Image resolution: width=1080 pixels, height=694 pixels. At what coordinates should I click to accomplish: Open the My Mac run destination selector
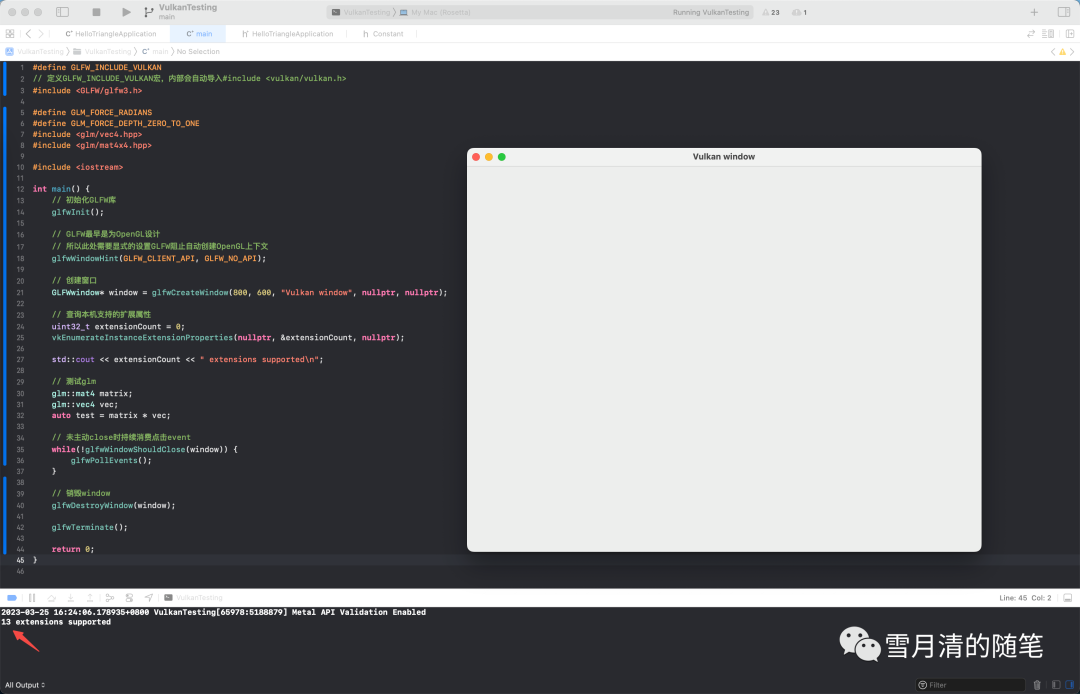pos(432,12)
